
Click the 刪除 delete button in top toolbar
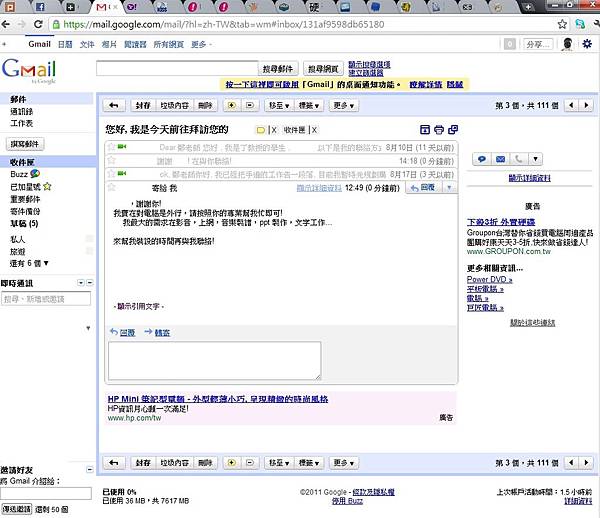click(x=205, y=105)
